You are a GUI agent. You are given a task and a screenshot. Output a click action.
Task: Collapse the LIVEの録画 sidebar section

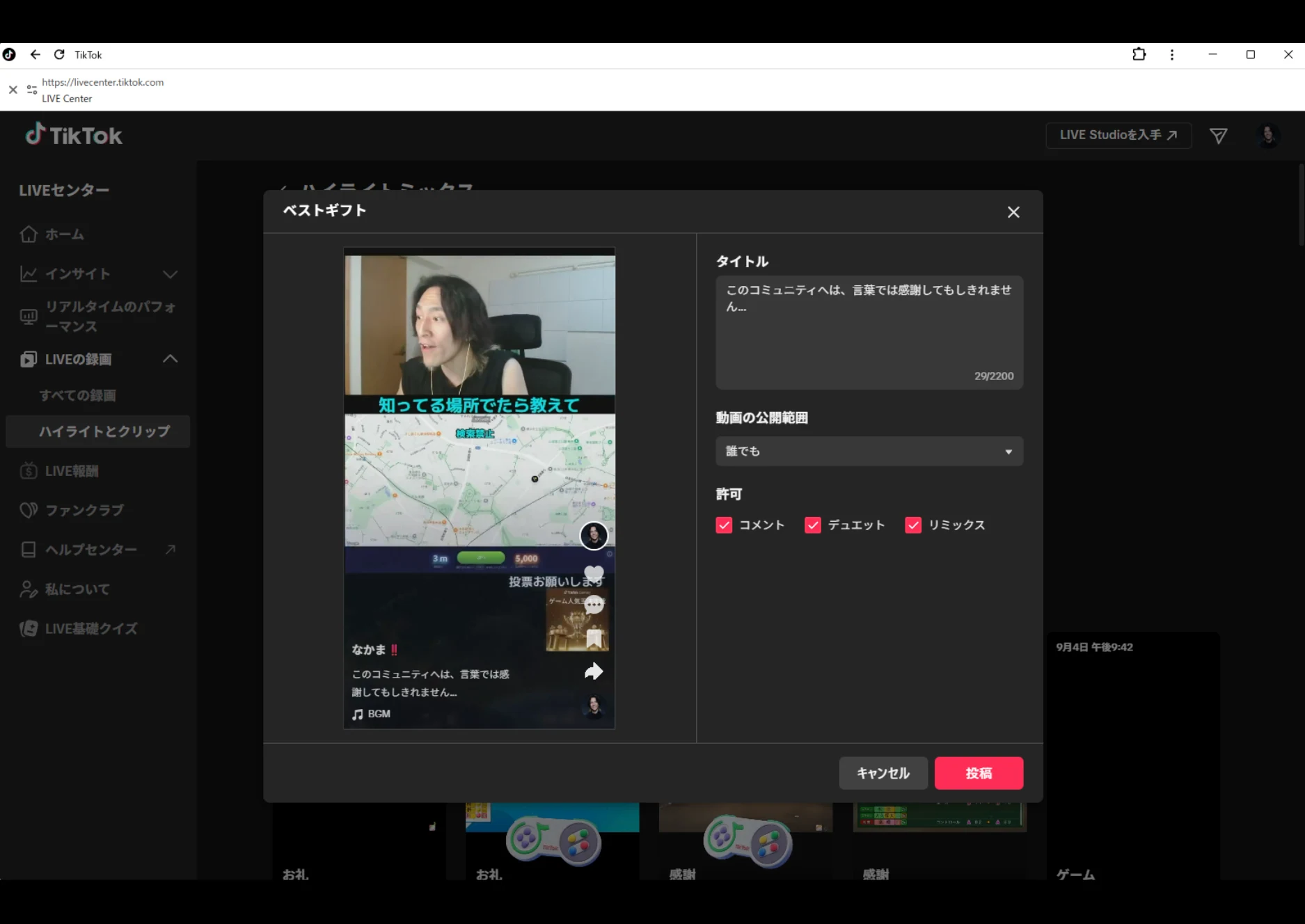point(97,359)
